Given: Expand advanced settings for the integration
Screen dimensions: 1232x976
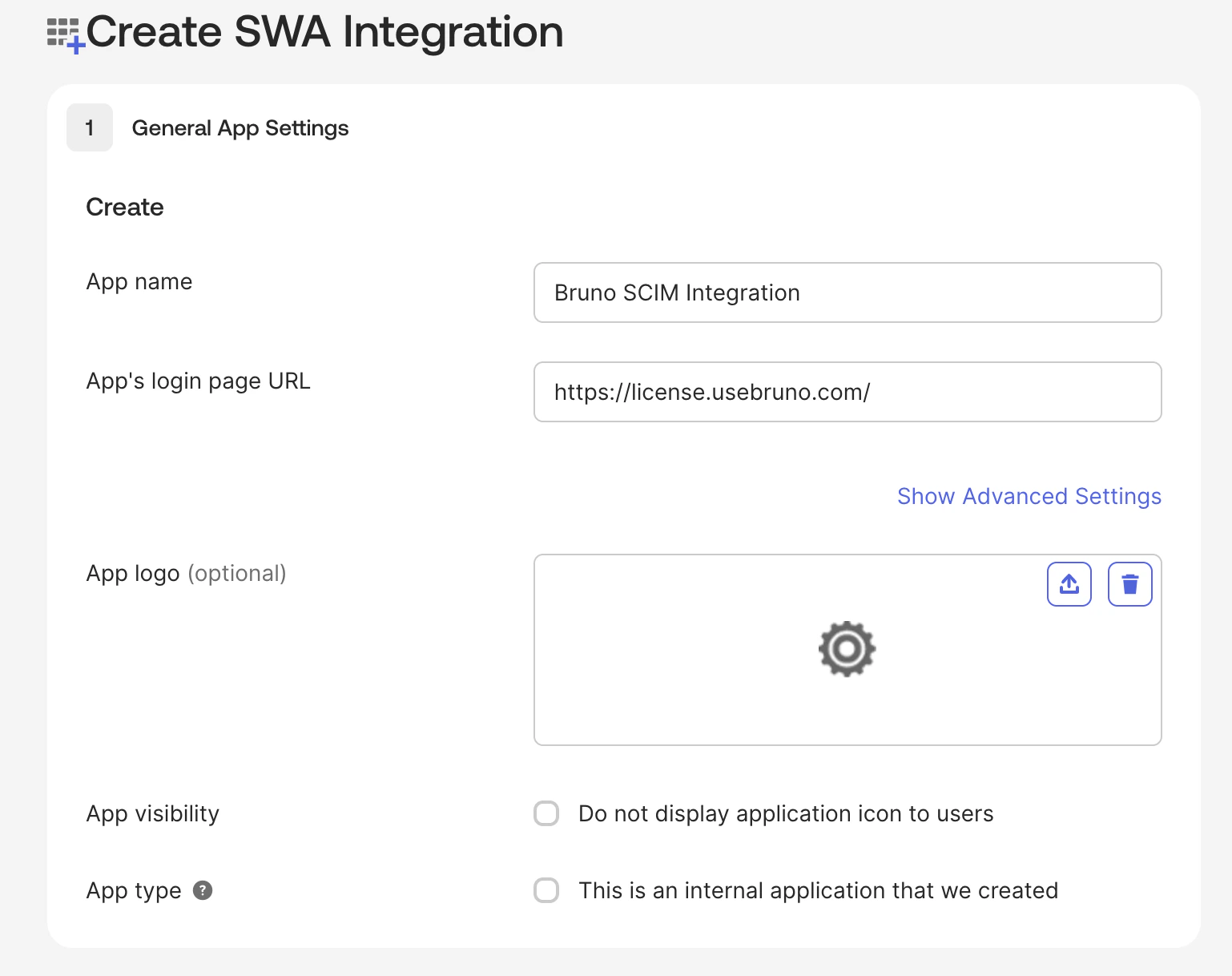Looking at the screenshot, I should click(x=1028, y=496).
